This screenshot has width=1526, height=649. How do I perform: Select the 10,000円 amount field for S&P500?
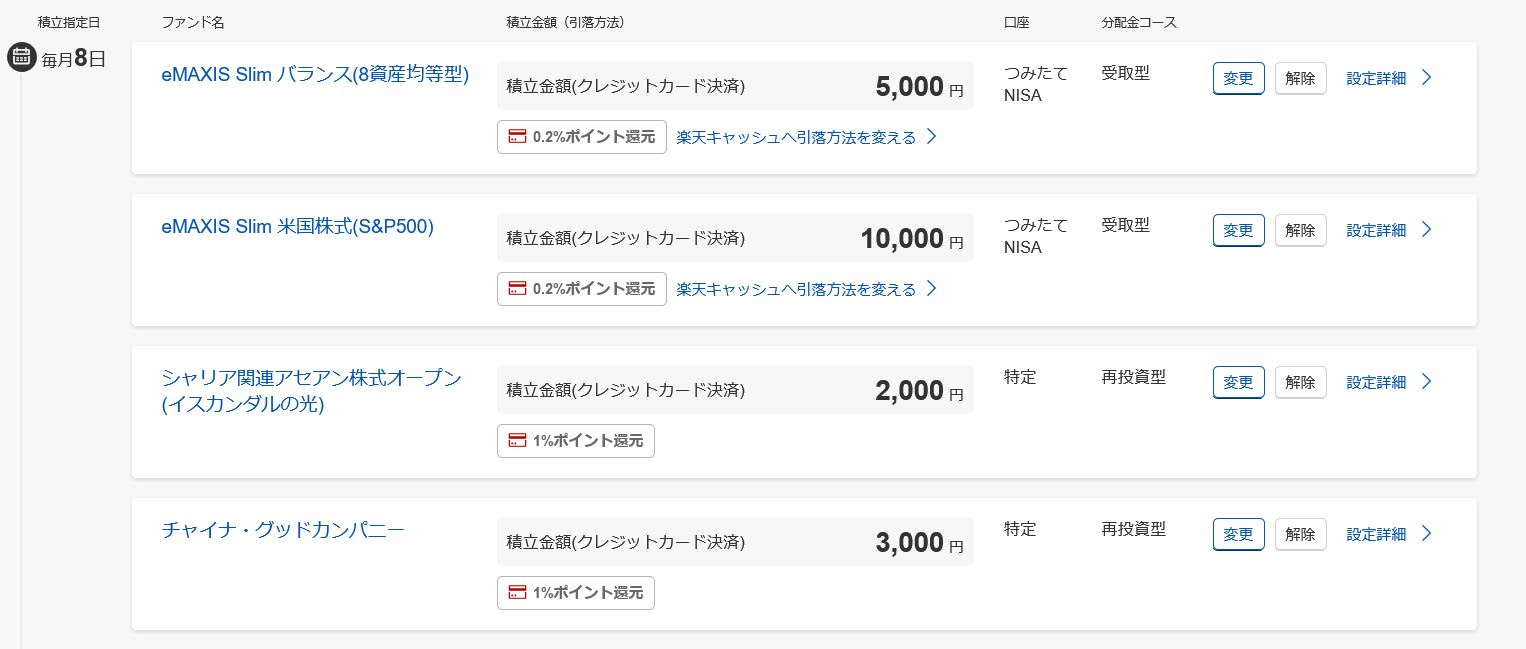[x=736, y=238]
